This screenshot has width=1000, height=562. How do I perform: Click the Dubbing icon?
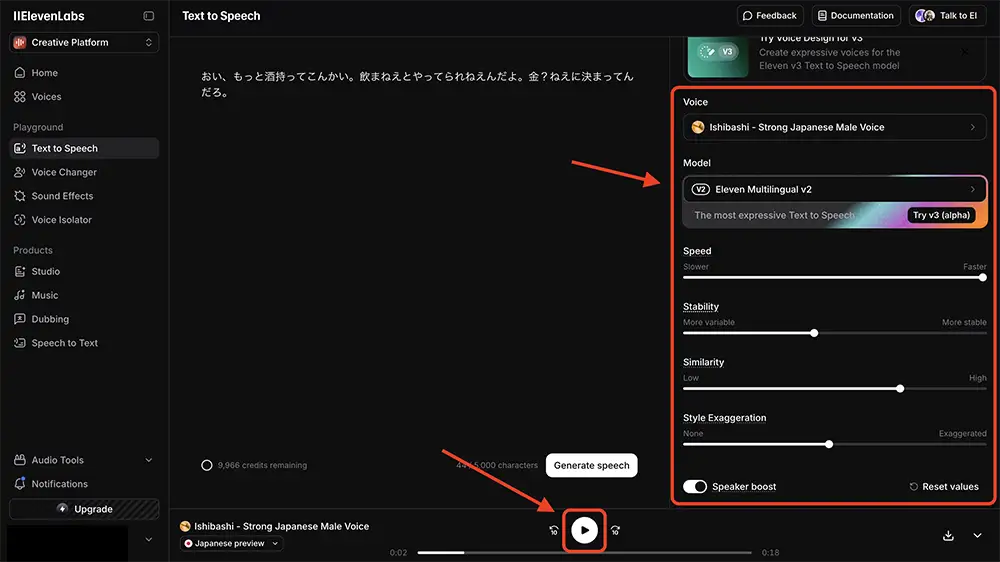[20, 319]
